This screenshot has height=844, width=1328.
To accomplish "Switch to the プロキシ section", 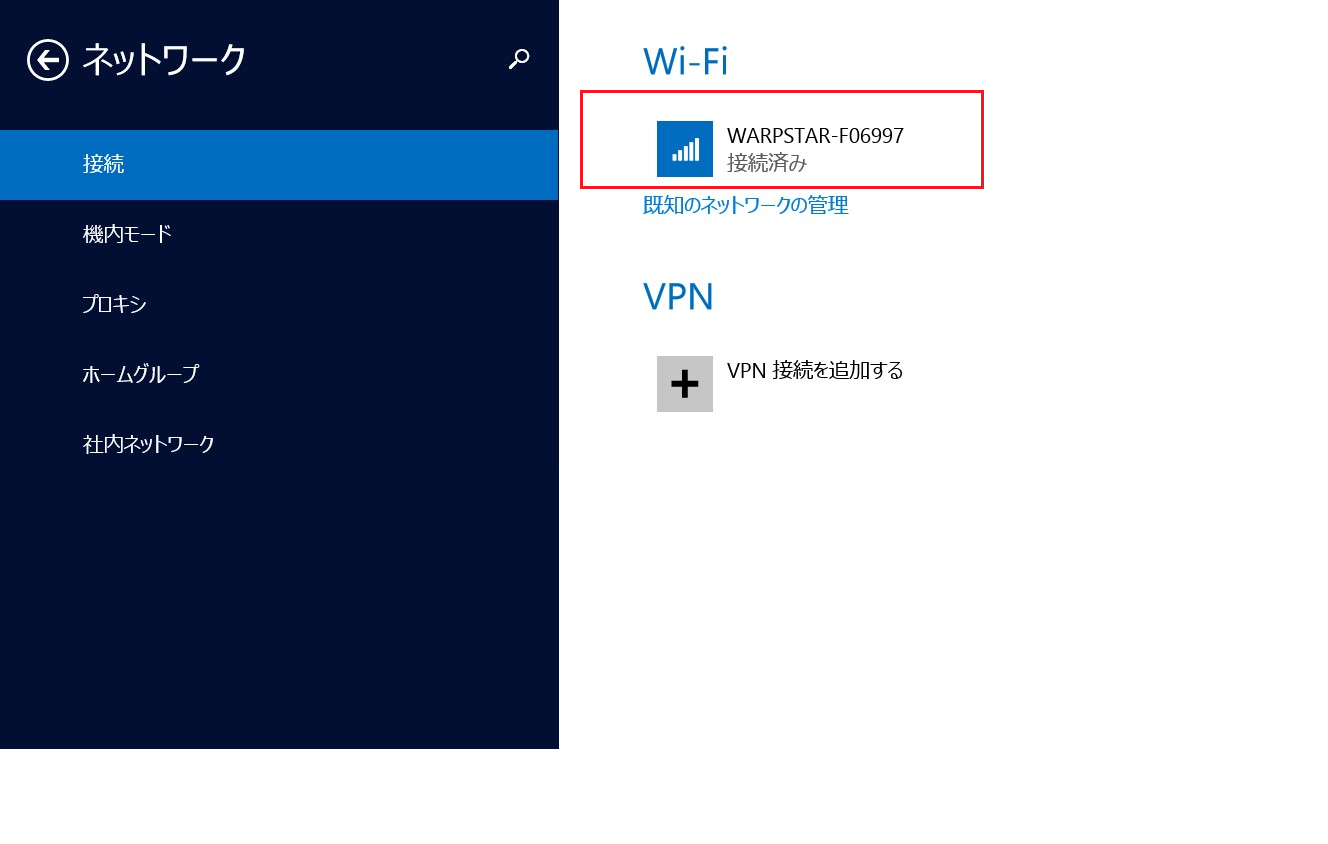I will point(115,305).
